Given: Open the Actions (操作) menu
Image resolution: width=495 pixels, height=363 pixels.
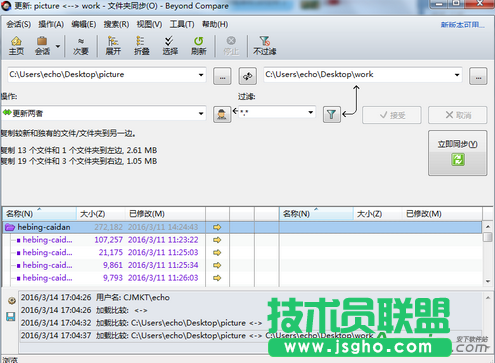Looking at the screenshot, I should pyautogui.click(x=51, y=24).
